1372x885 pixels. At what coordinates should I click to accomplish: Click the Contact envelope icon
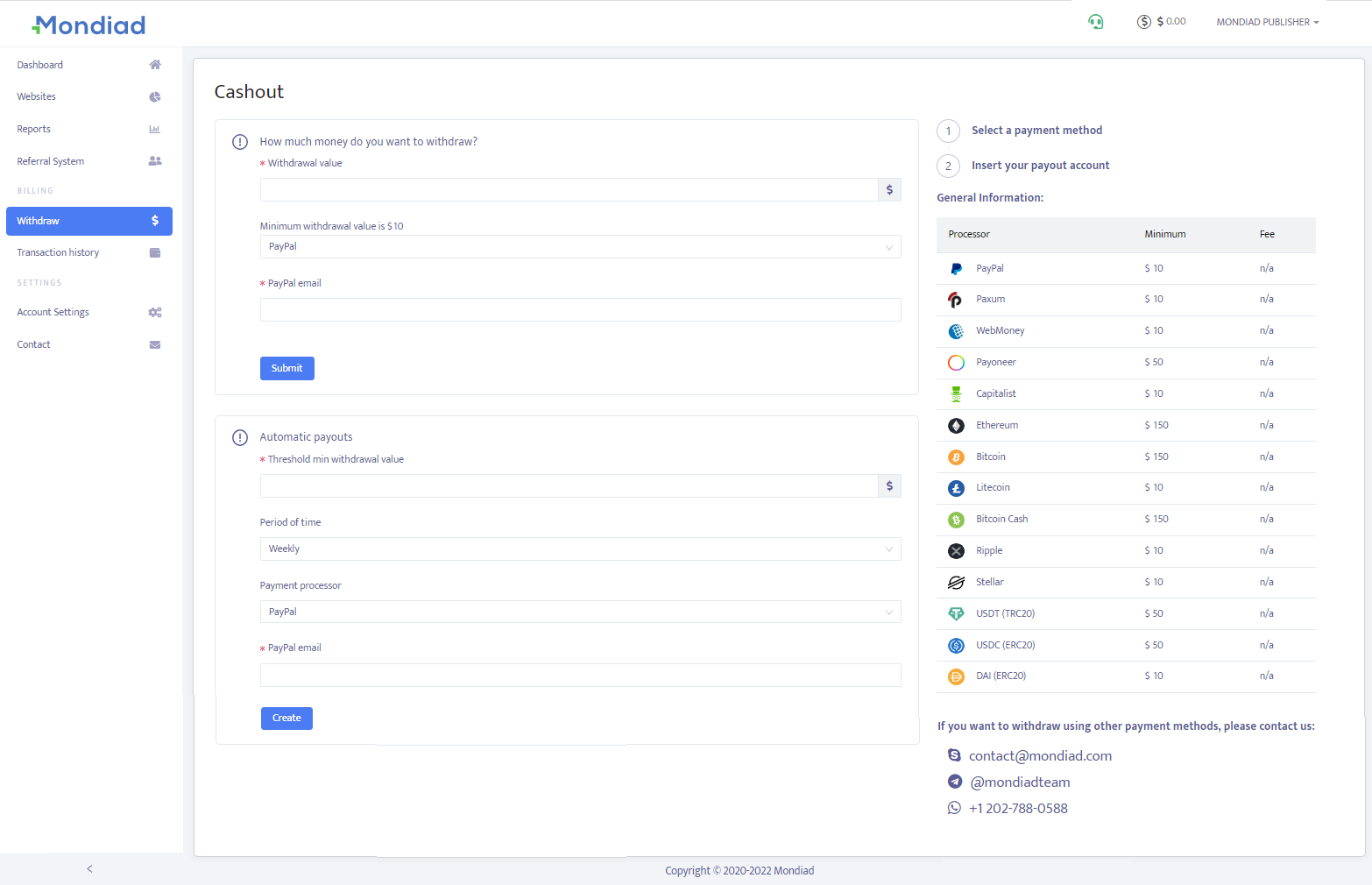[155, 345]
